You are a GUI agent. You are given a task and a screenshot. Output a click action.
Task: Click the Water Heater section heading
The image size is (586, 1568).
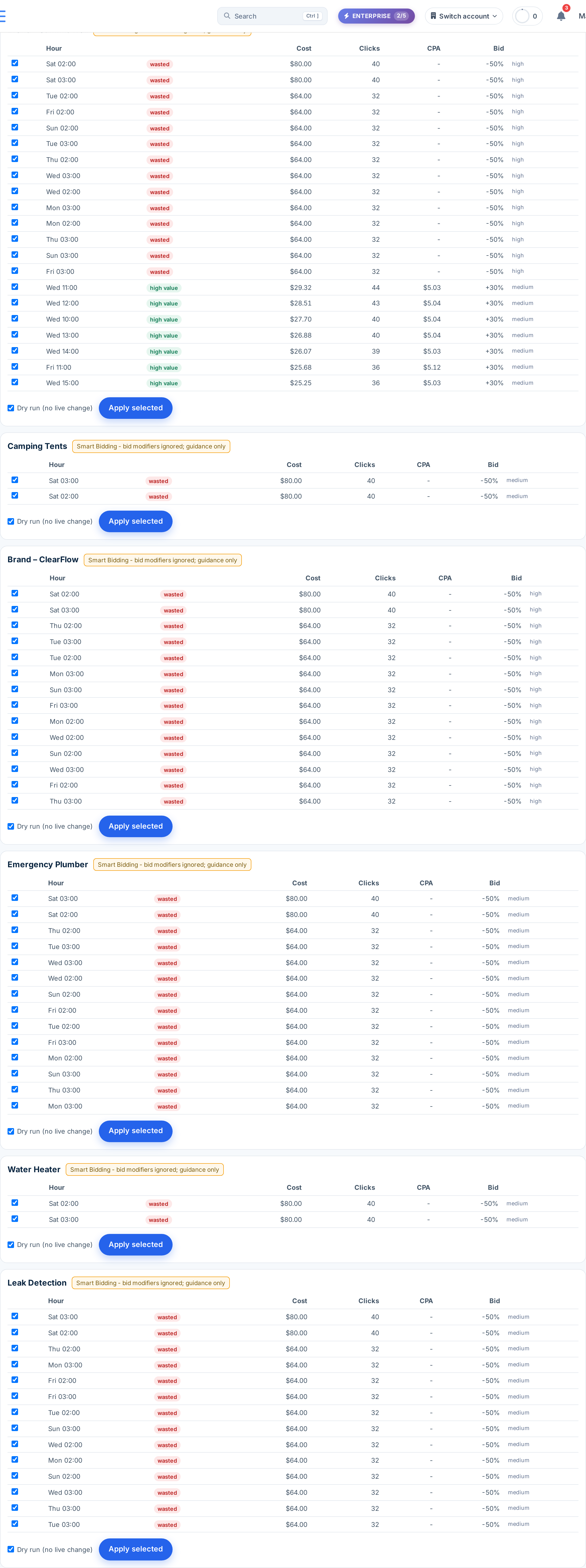click(34, 1169)
